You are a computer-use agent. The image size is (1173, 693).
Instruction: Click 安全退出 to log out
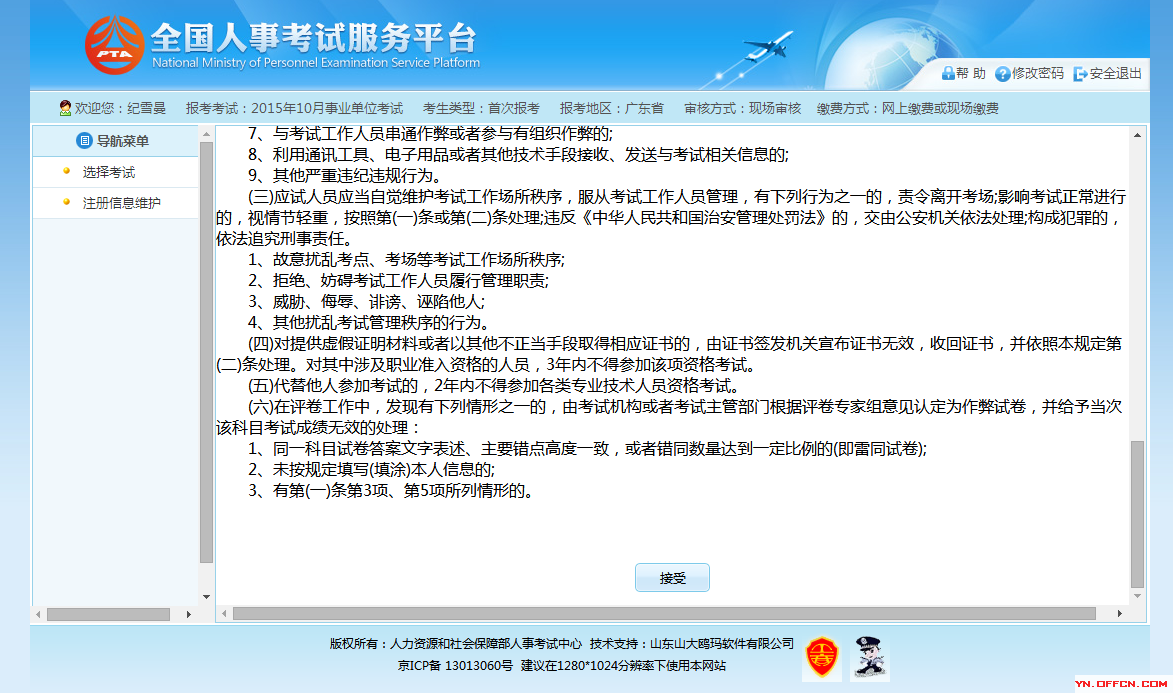click(x=1115, y=73)
